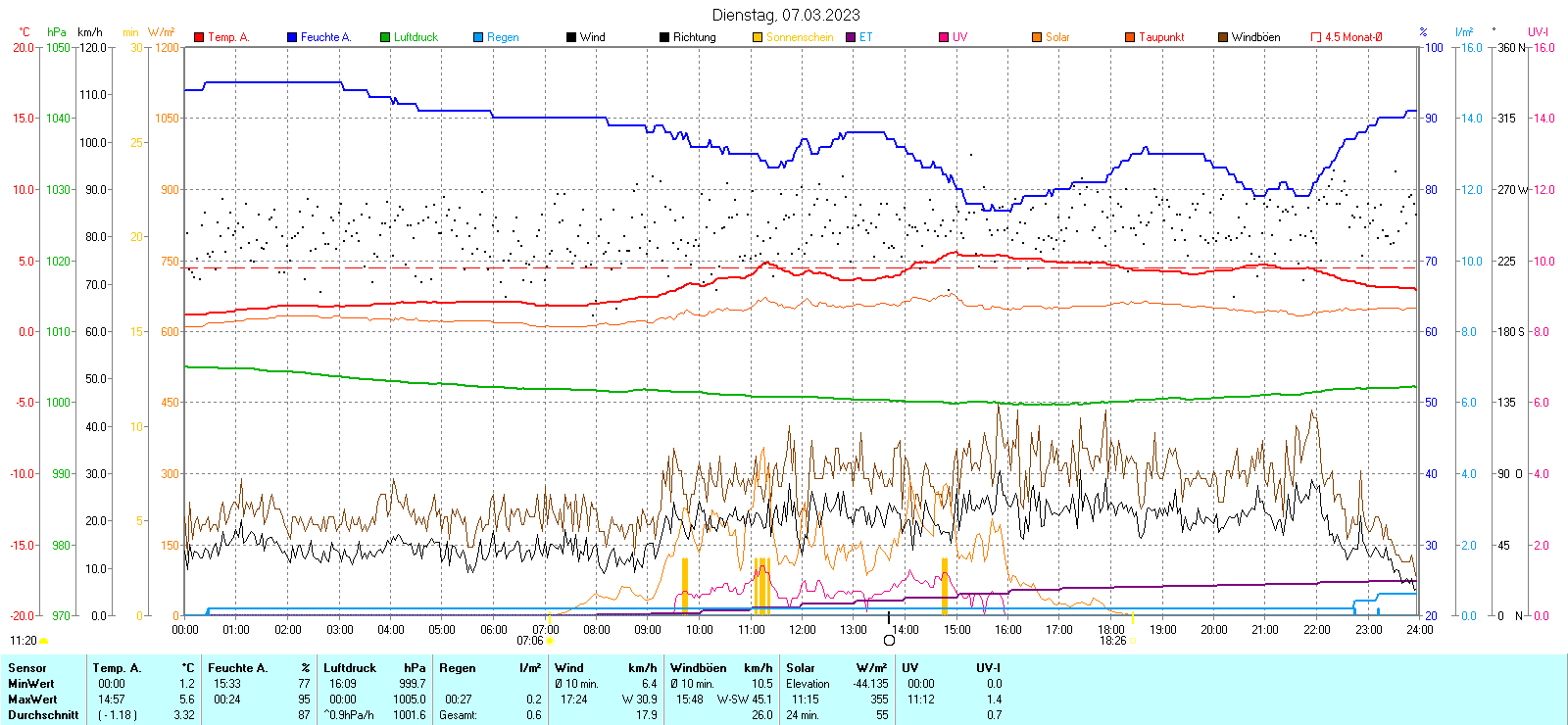Click the Windböen legend label
Image resolution: width=1568 pixels, height=725 pixels.
click(x=1255, y=37)
